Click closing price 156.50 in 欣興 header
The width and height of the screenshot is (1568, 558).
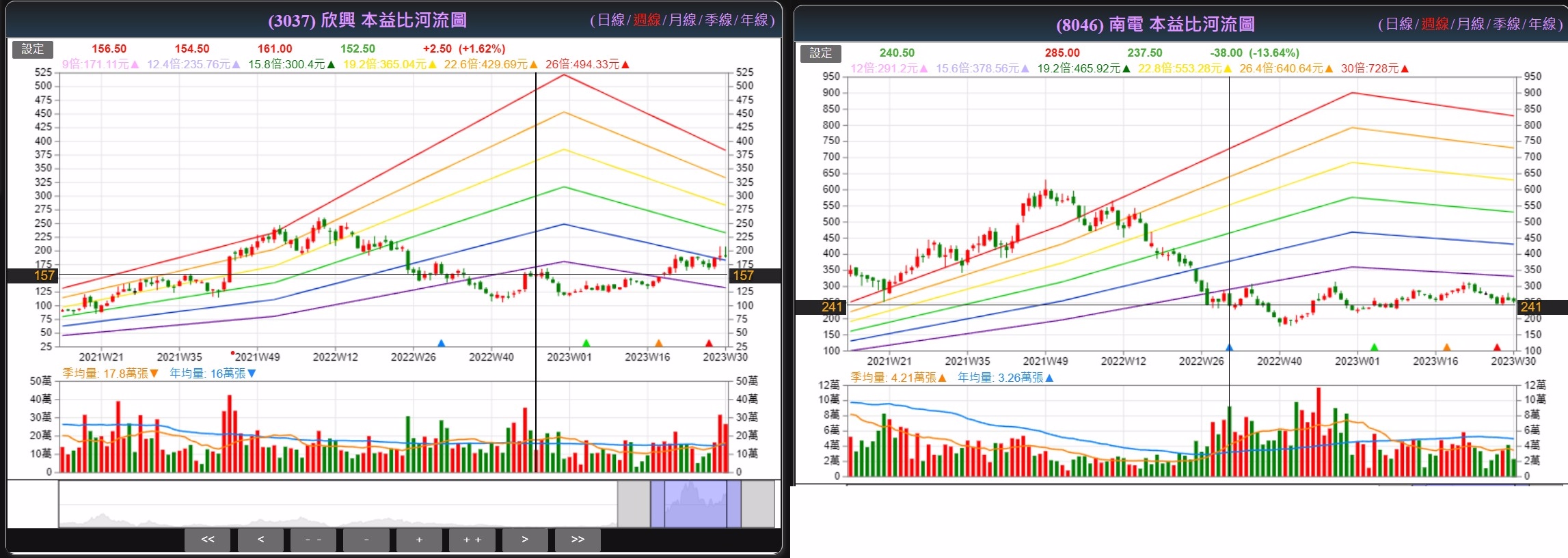point(109,49)
